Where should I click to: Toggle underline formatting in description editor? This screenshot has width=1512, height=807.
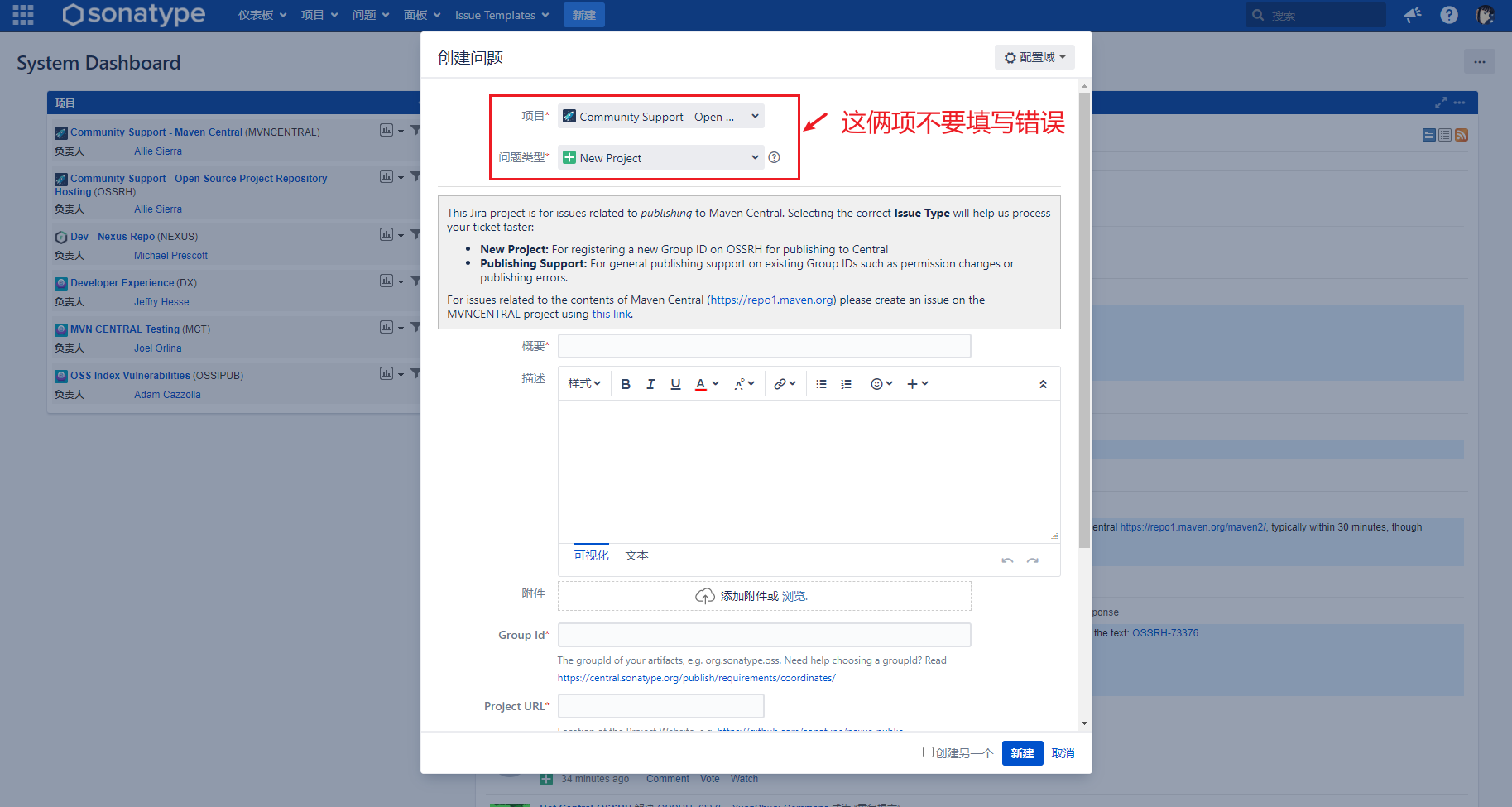pos(675,384)
